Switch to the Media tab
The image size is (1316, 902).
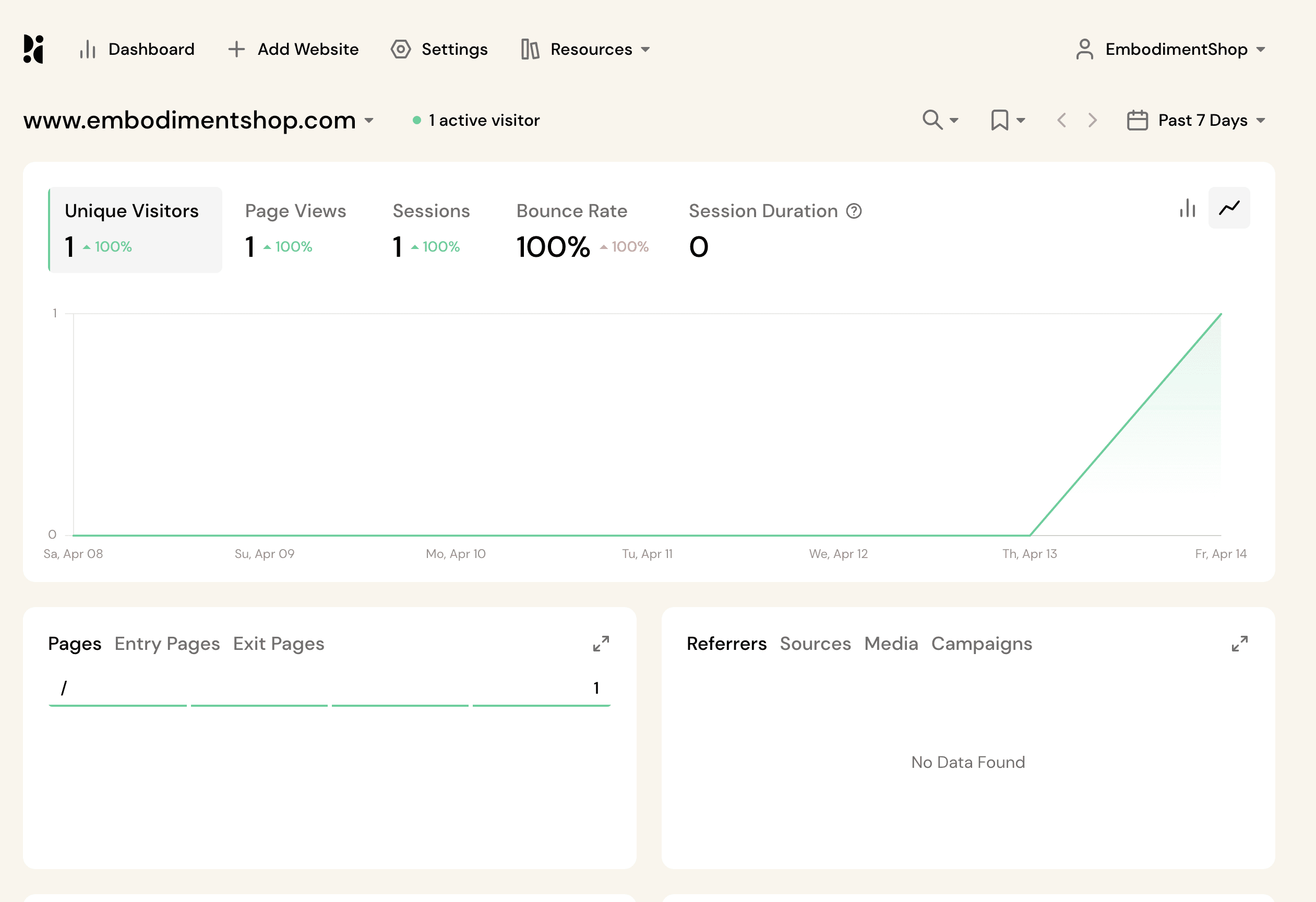(891, 644)
